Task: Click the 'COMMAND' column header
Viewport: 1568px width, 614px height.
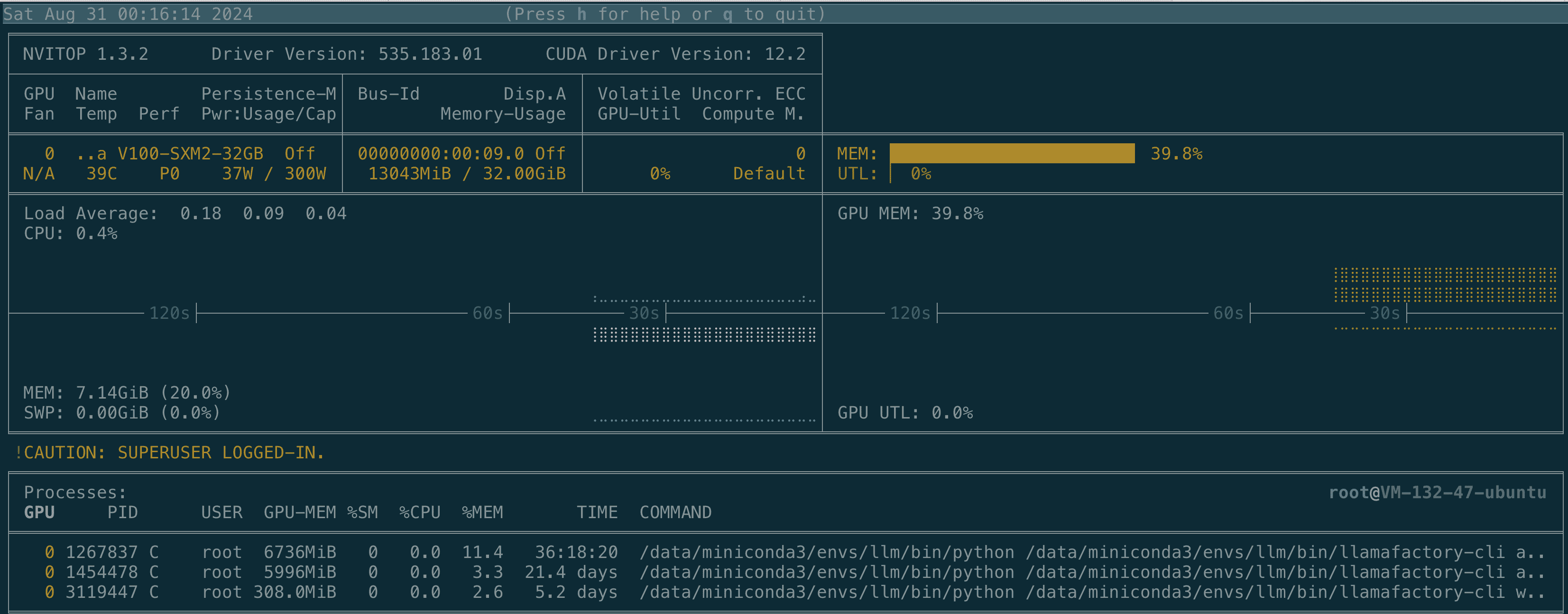Action: pyautogui.click(x=675, y=512)
